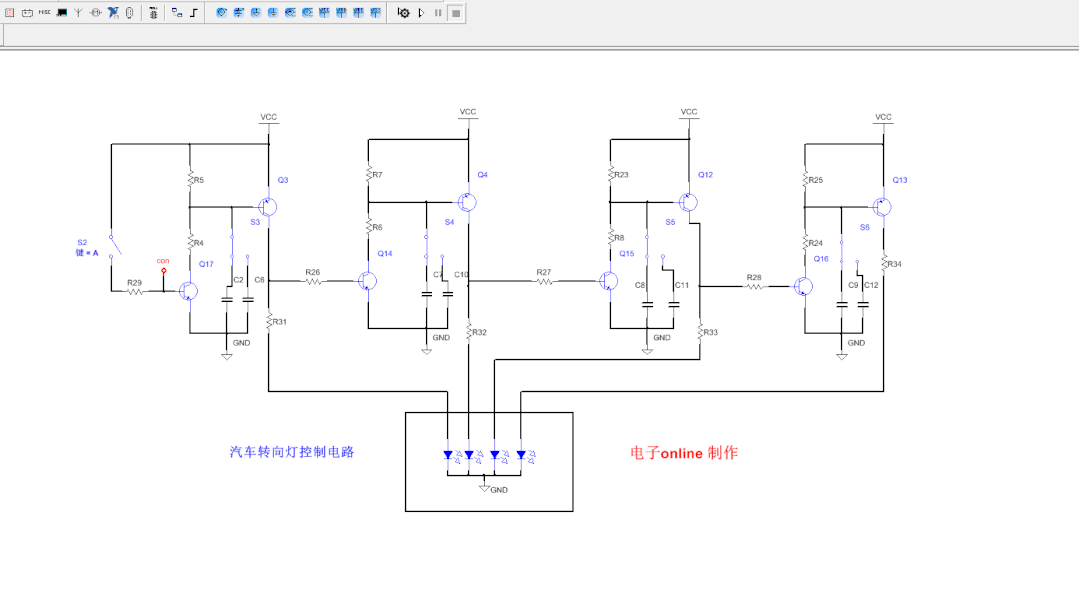Click a blue ground placement icon
The width and height of the screenshot is (1079, 597).
(x=257, y=12)
